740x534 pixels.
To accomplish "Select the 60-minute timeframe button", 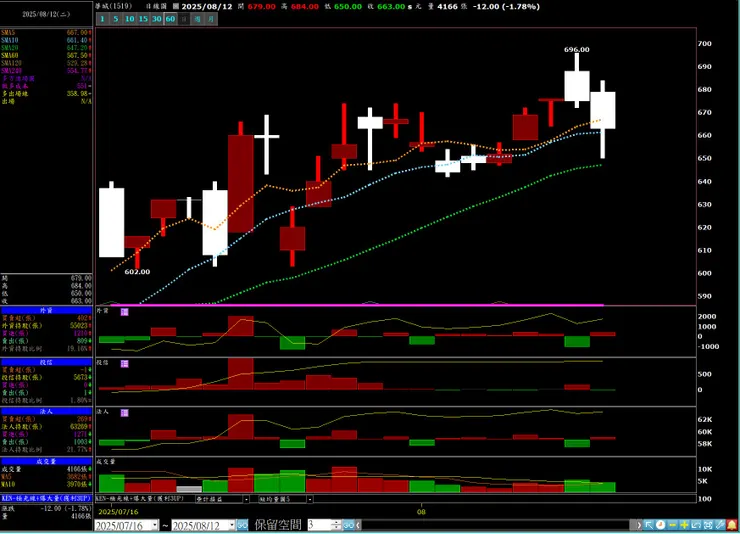I will pos(171,19).
